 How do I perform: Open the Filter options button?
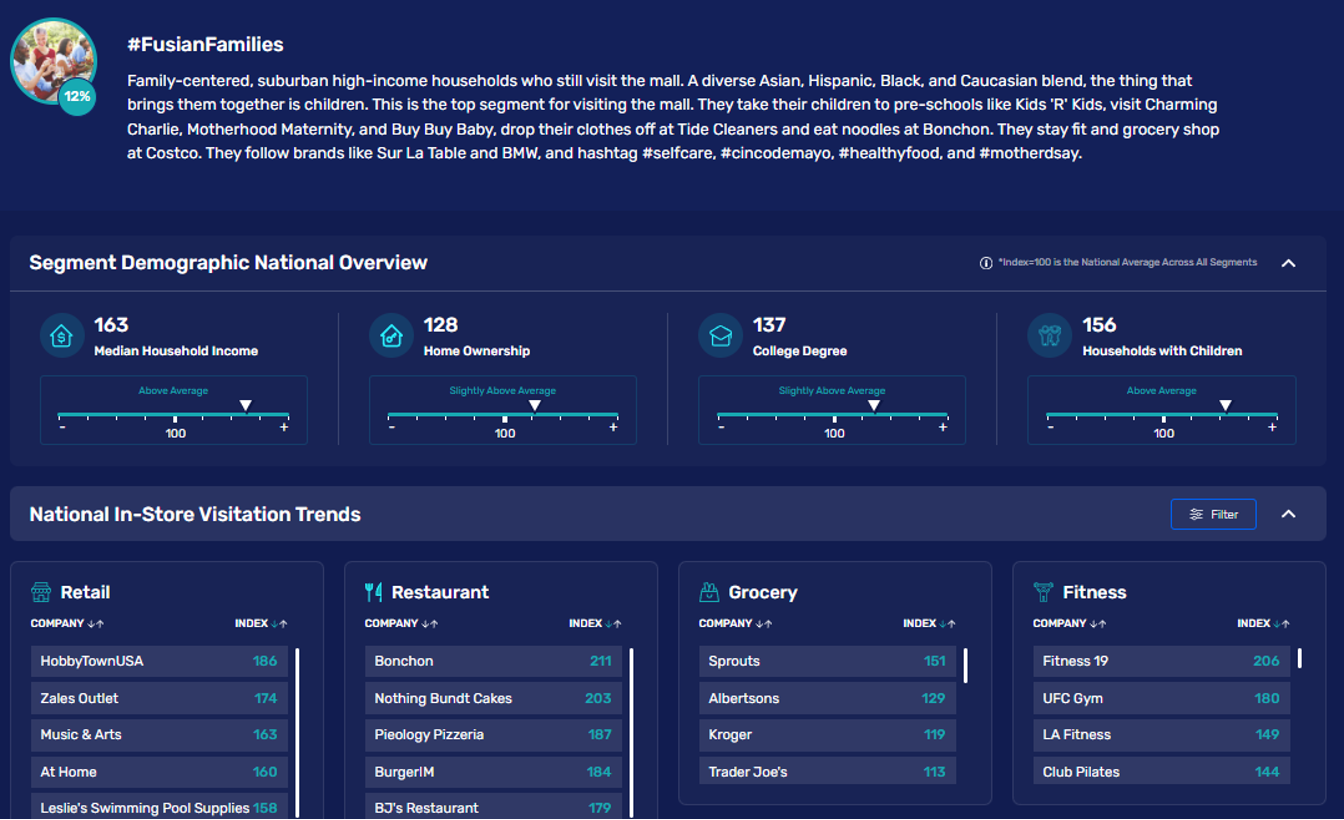(1213, 514)
